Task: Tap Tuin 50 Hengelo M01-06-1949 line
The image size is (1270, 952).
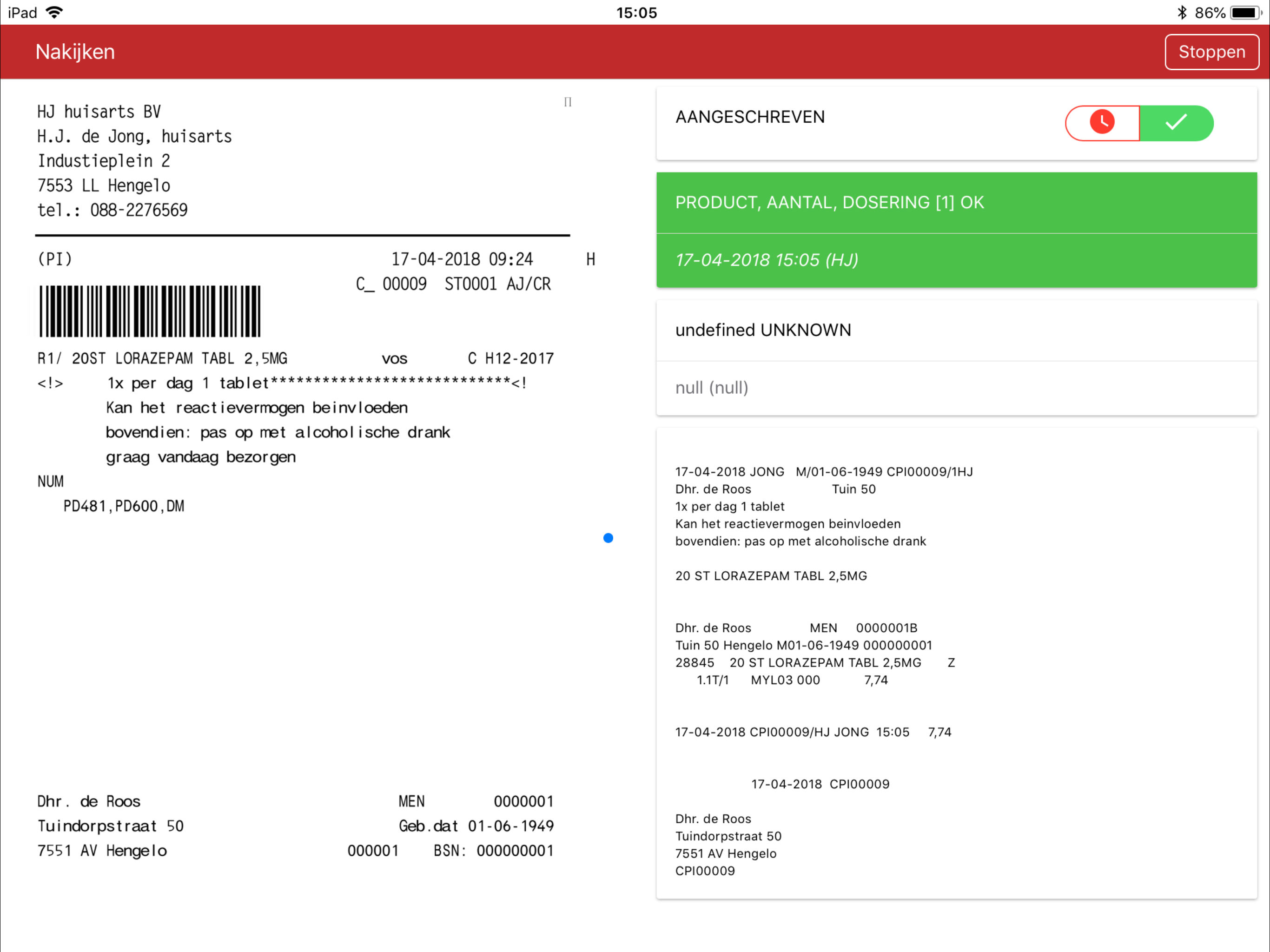Action: [804, 645]
